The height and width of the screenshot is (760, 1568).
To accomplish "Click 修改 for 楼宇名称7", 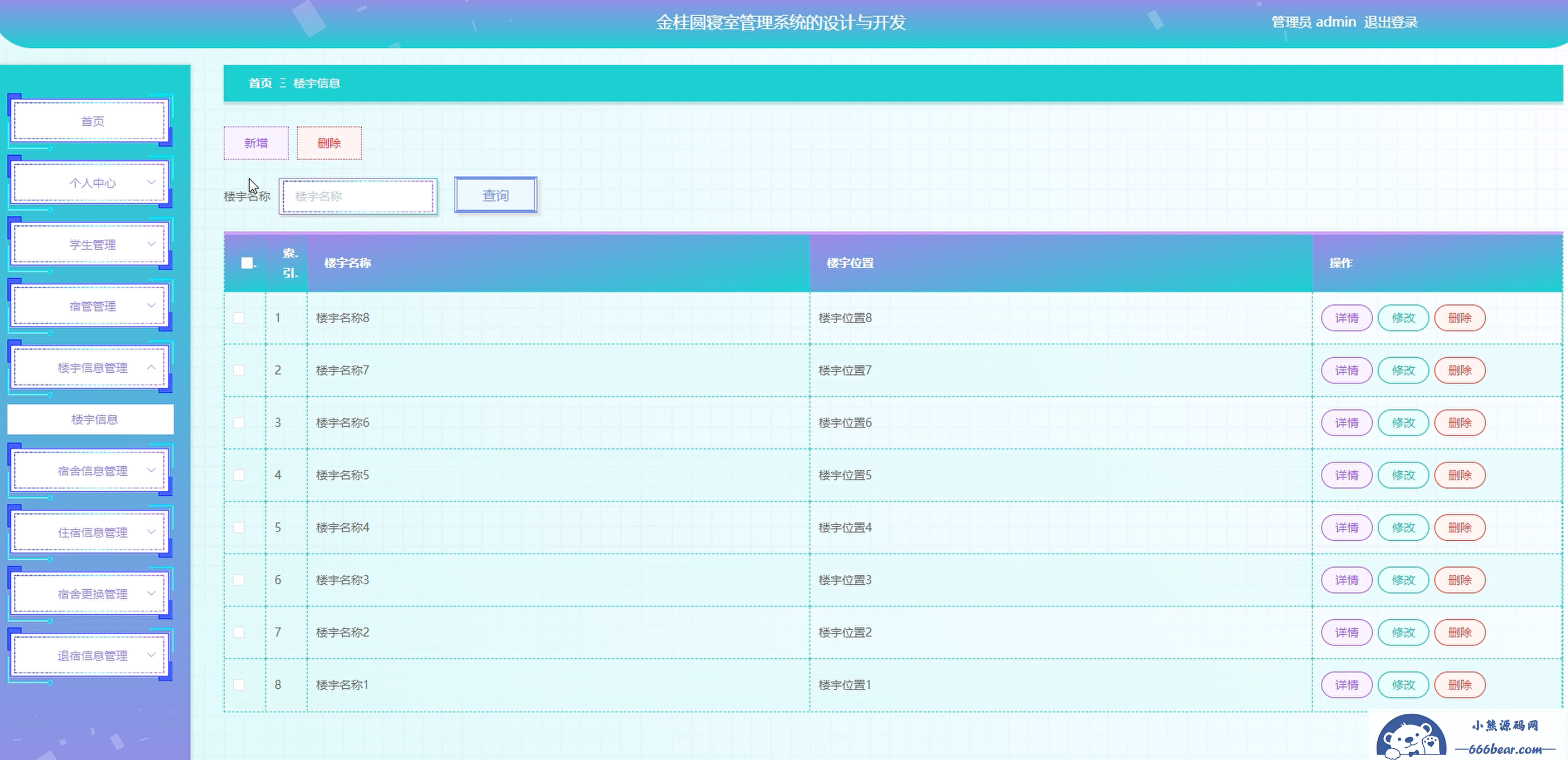I will coord(1403,370).
